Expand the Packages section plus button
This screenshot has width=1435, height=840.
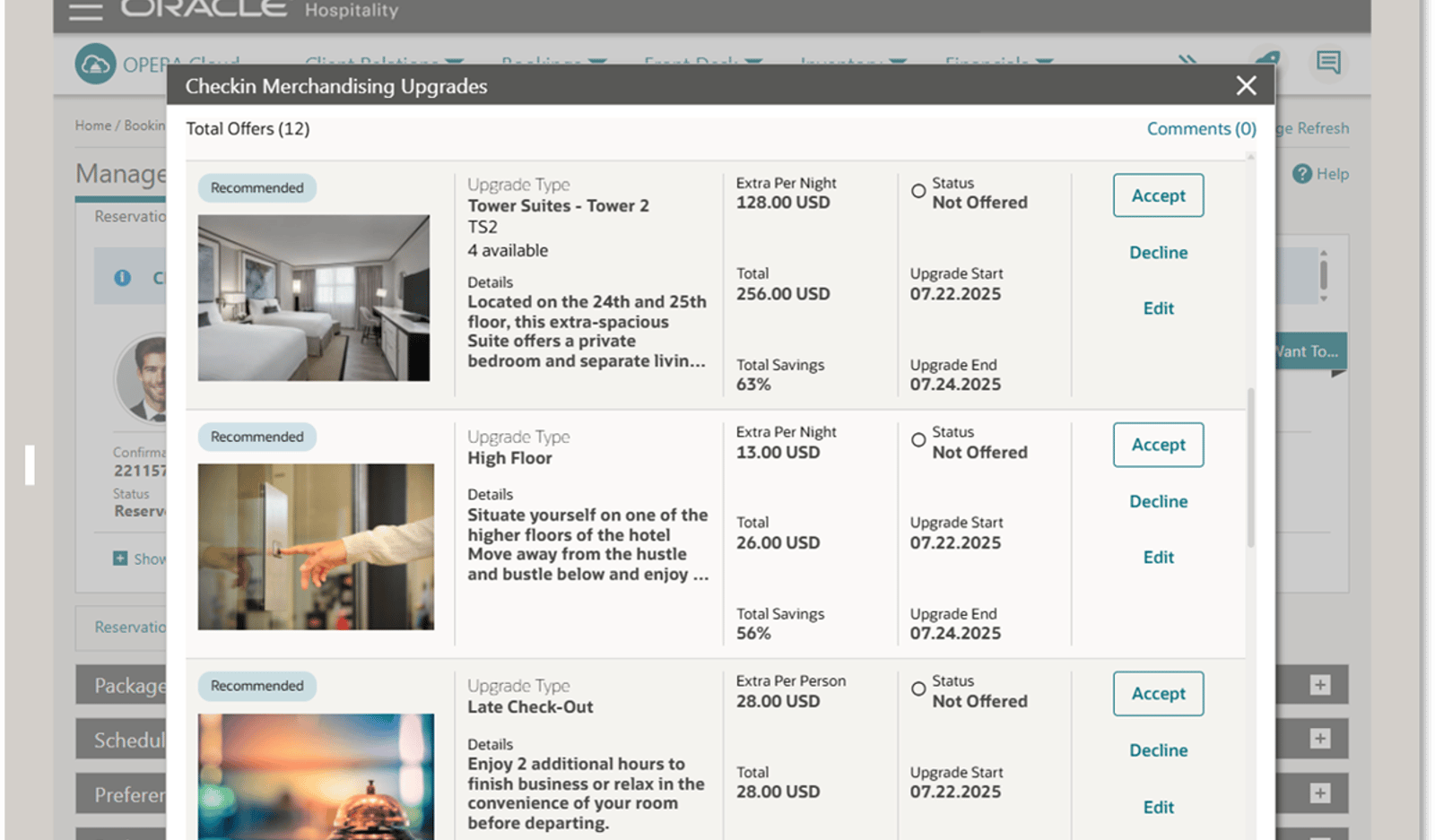tap(1319, 685)
